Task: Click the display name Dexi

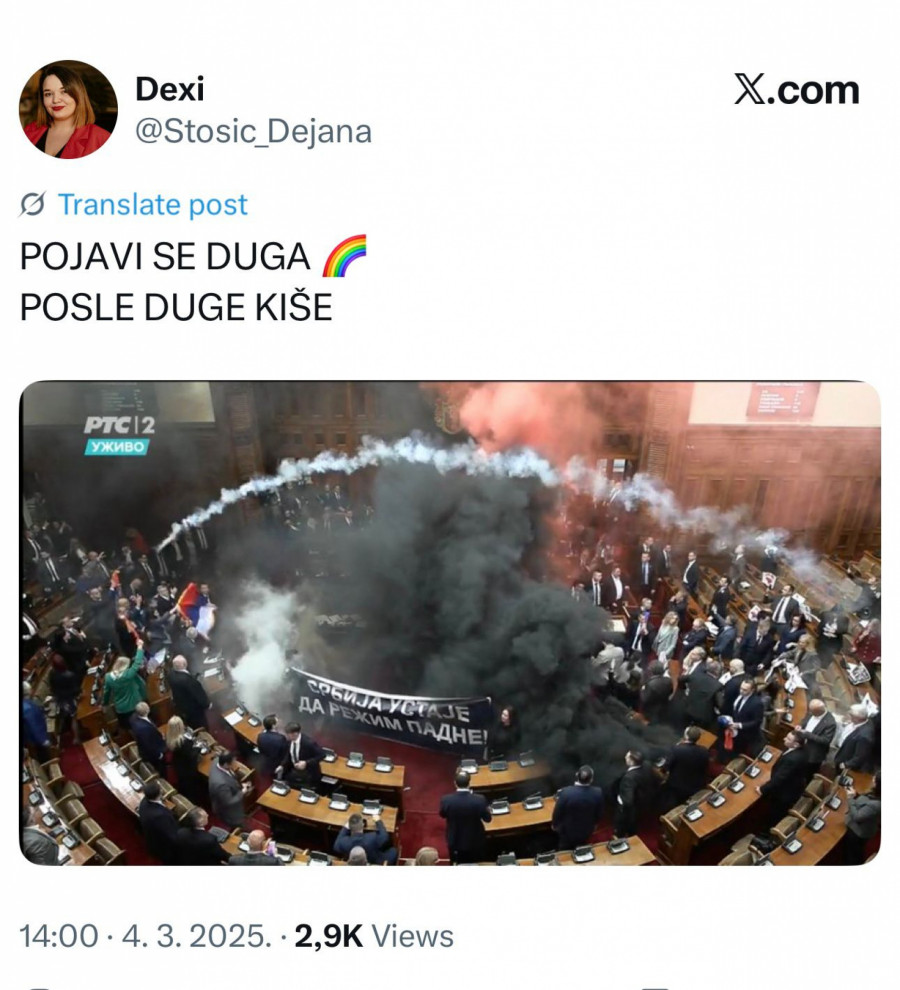Action: 170,89
